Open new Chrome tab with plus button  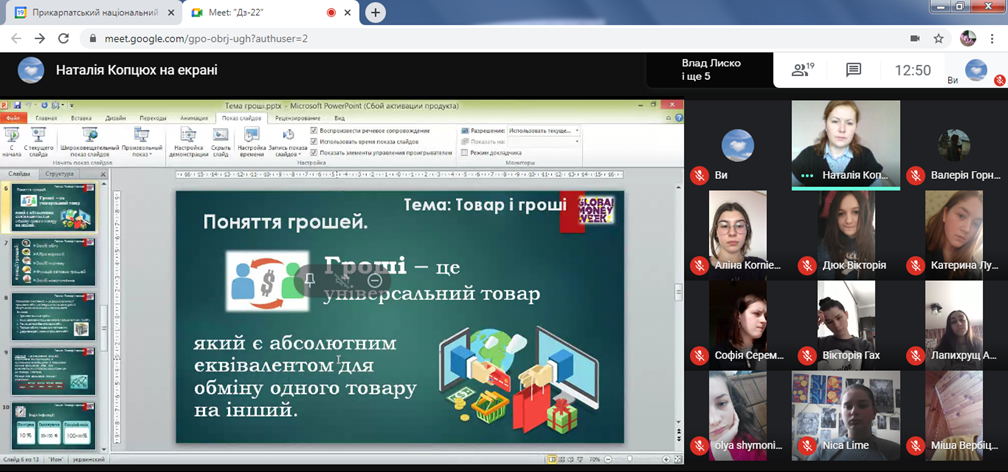pyautogui.click(x=375, y=13)
